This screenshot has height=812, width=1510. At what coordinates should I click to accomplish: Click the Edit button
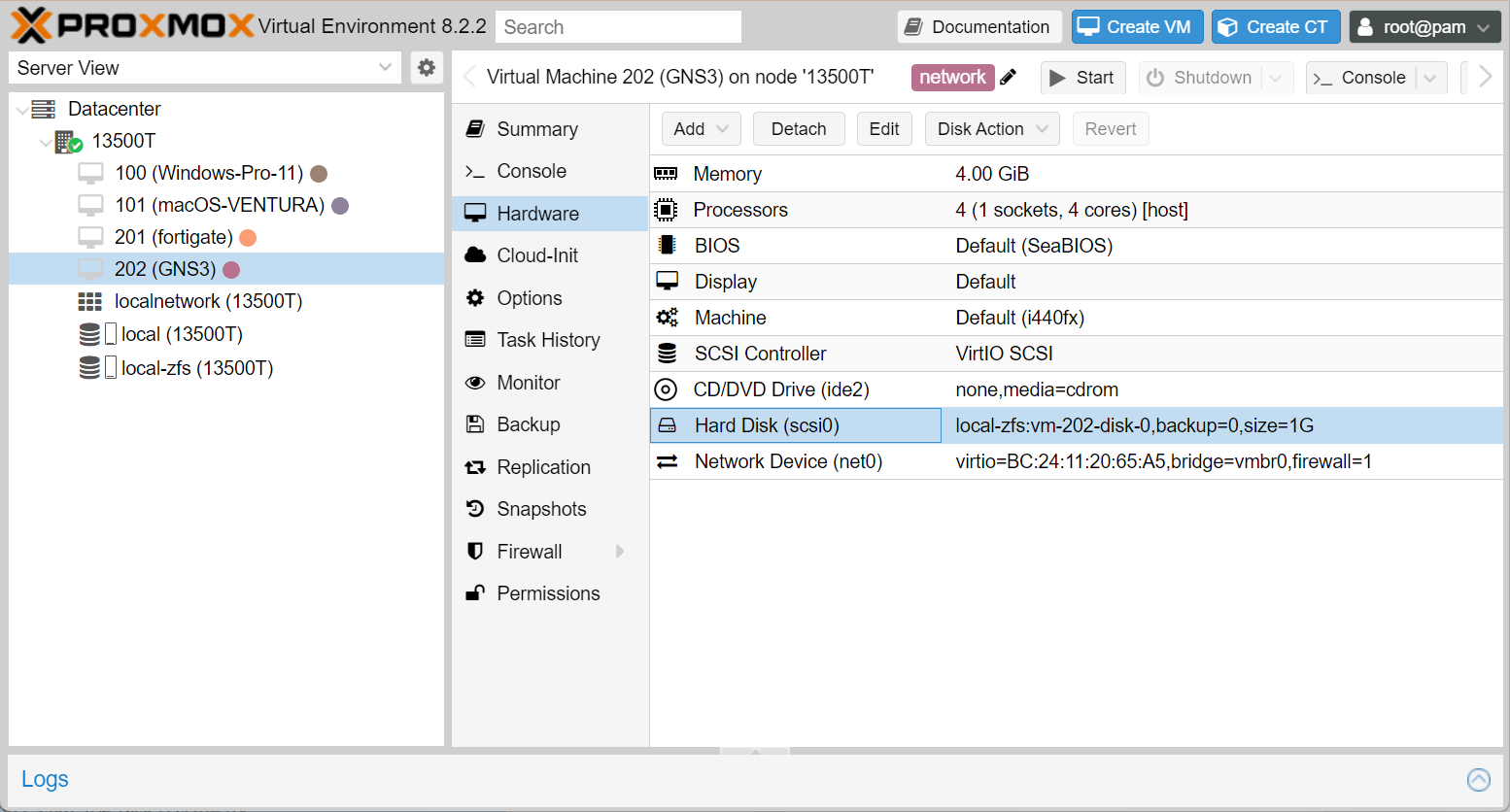click(884, 129)
